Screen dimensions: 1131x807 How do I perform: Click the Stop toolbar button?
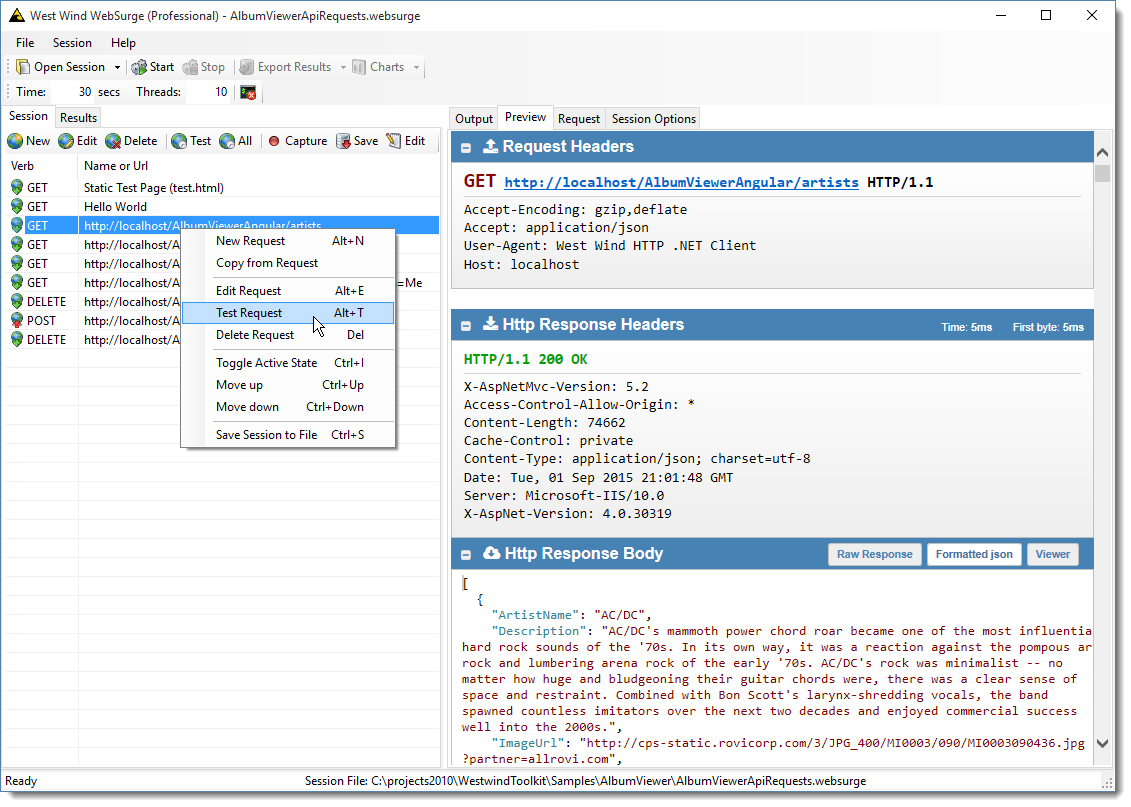tap(204, 67)
